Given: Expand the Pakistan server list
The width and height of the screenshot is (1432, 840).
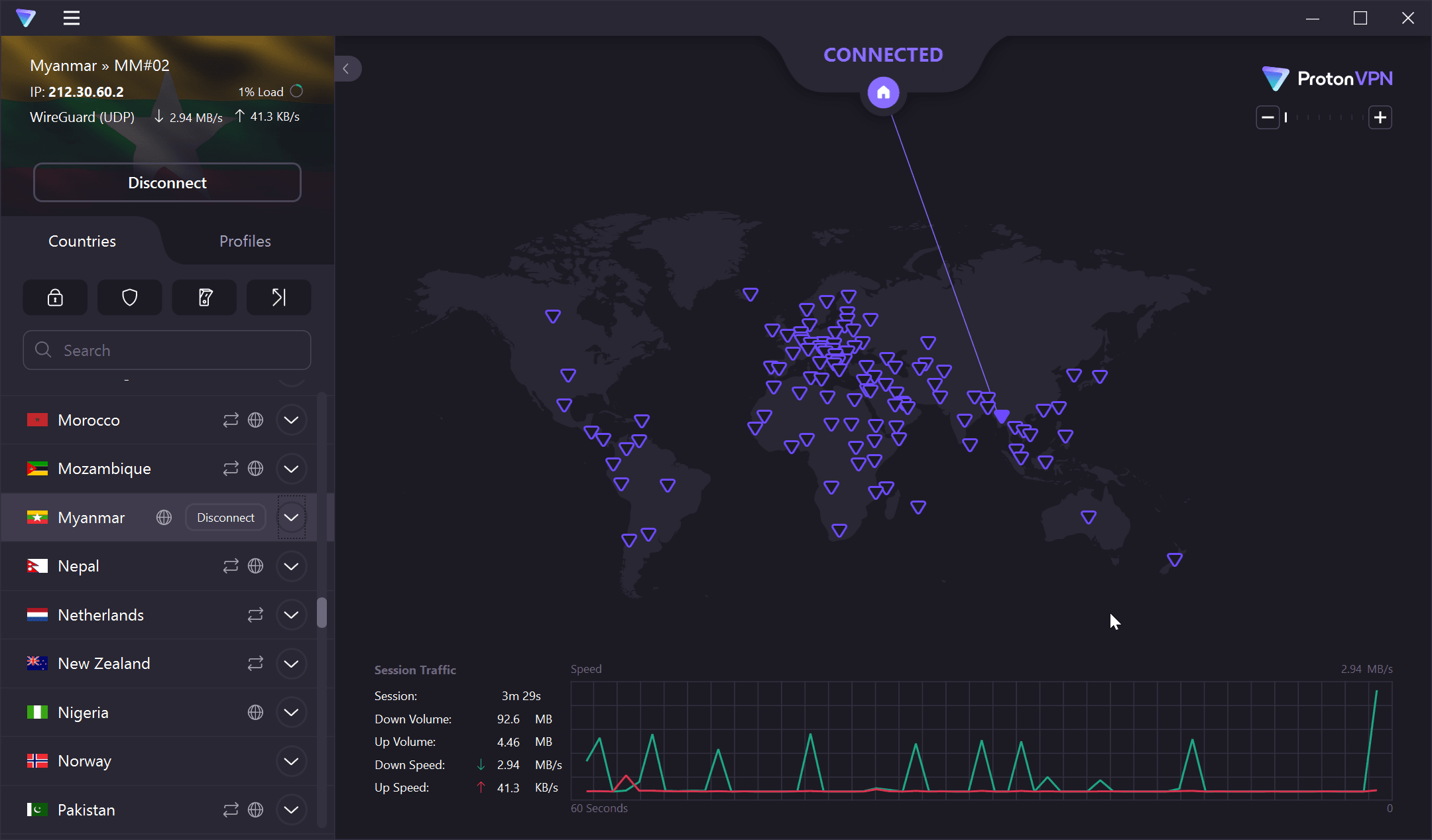Looking at the screenshot, I should [291, 810].
